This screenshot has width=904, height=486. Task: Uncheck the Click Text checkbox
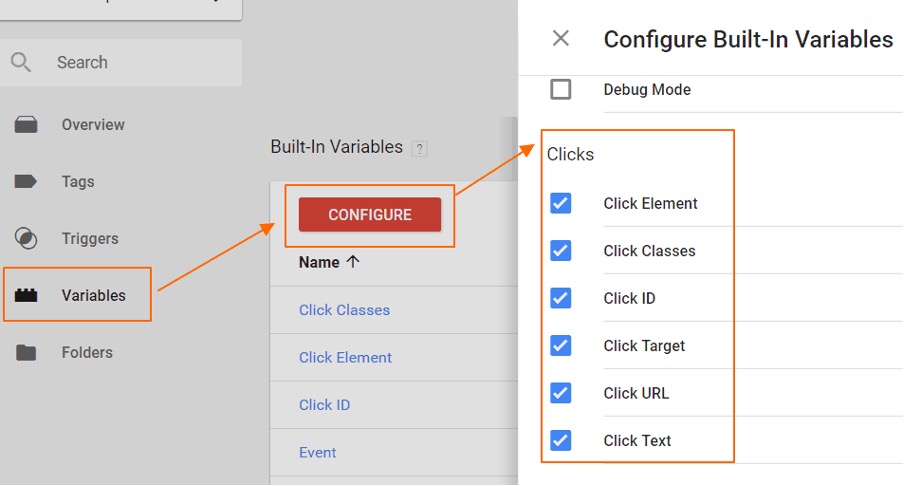(x=560, y=440)
